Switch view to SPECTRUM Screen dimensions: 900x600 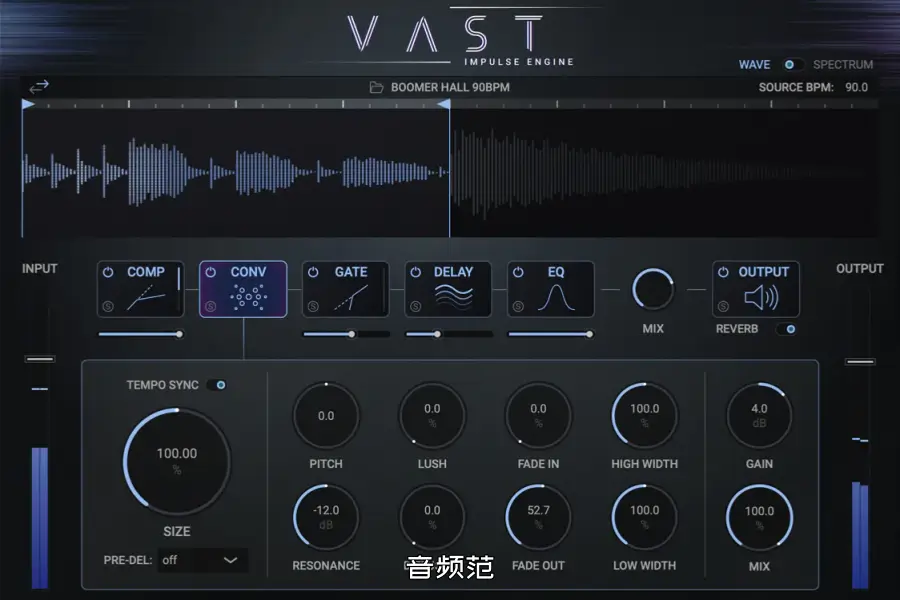(x=843, y=64)
